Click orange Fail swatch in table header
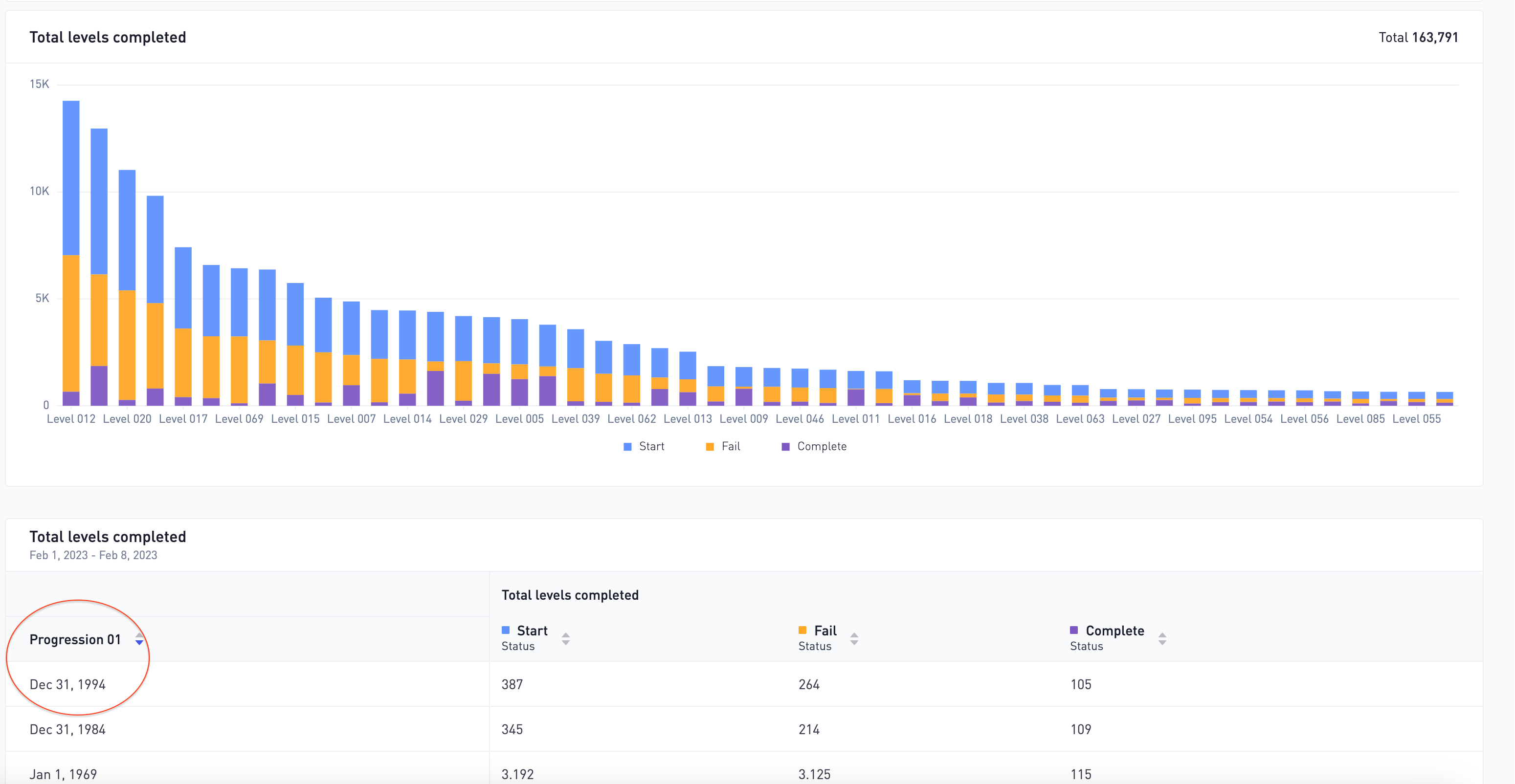The image size is (1515, 784). point(802,630)
